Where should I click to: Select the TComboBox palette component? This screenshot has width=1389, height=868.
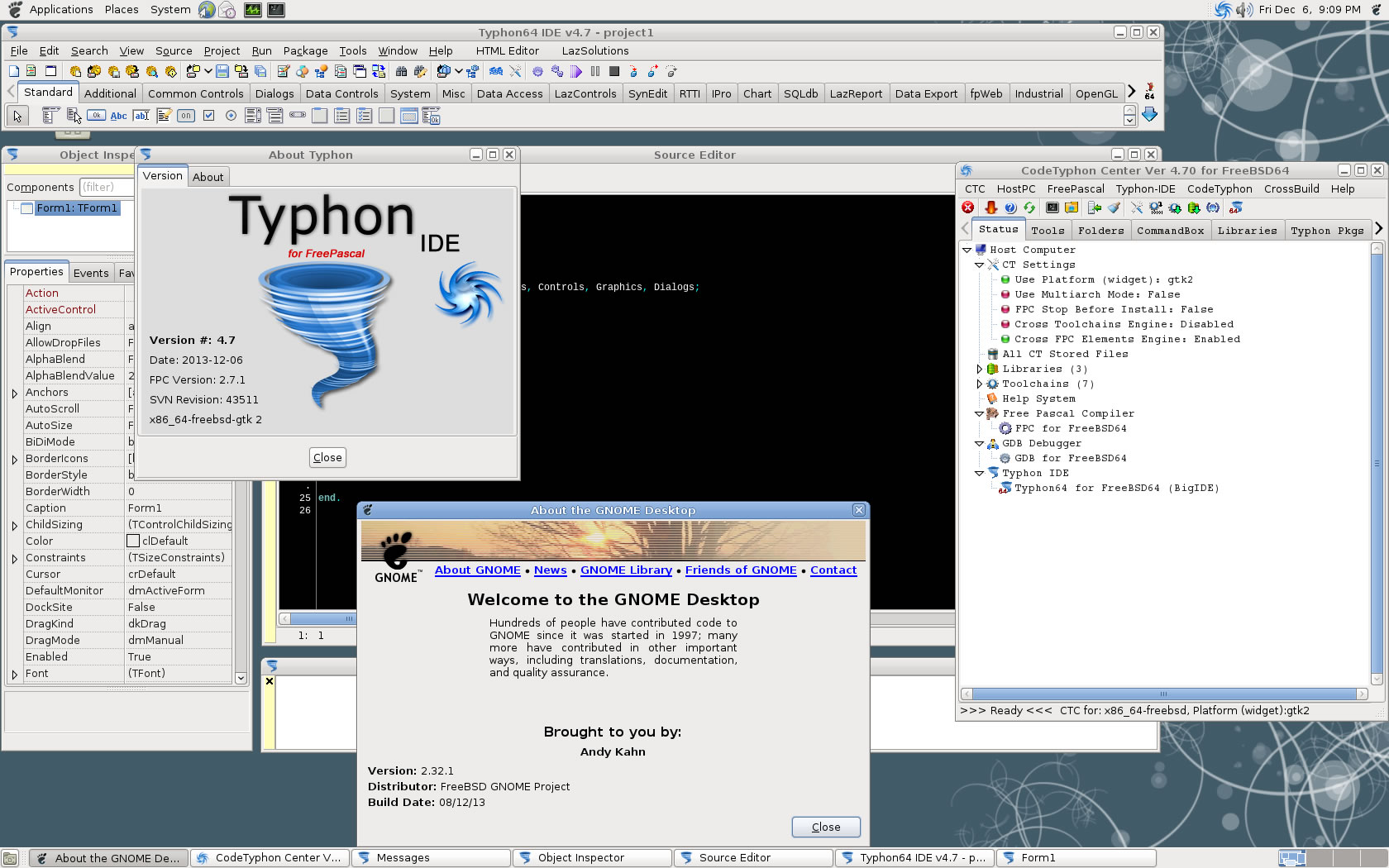[274, 116]
